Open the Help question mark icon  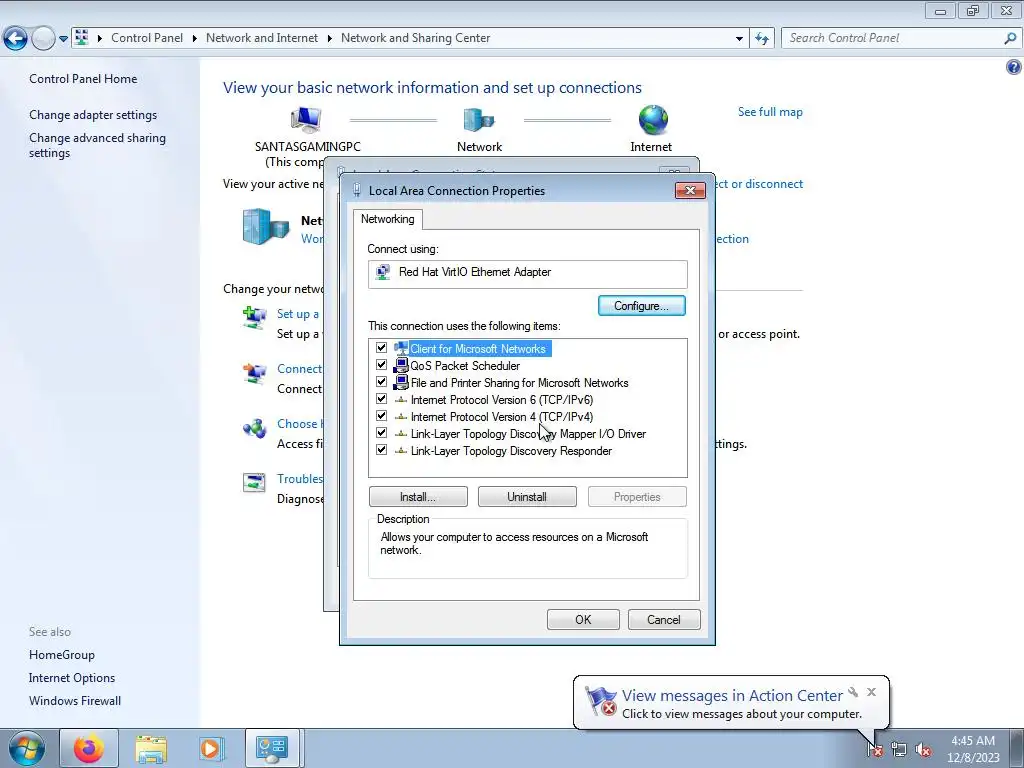[1014, 67]
